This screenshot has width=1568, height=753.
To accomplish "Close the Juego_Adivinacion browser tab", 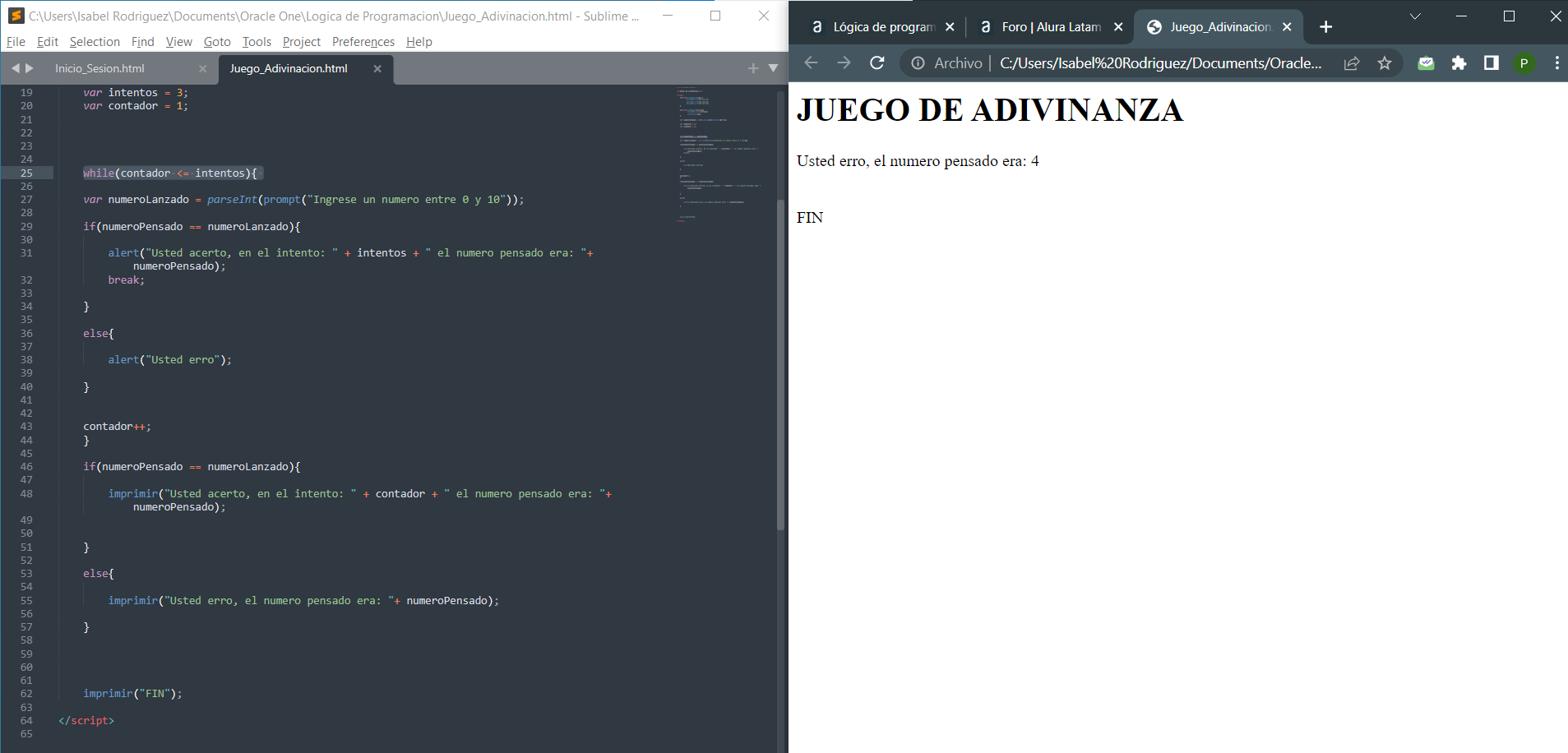I will click(1287, 27).
